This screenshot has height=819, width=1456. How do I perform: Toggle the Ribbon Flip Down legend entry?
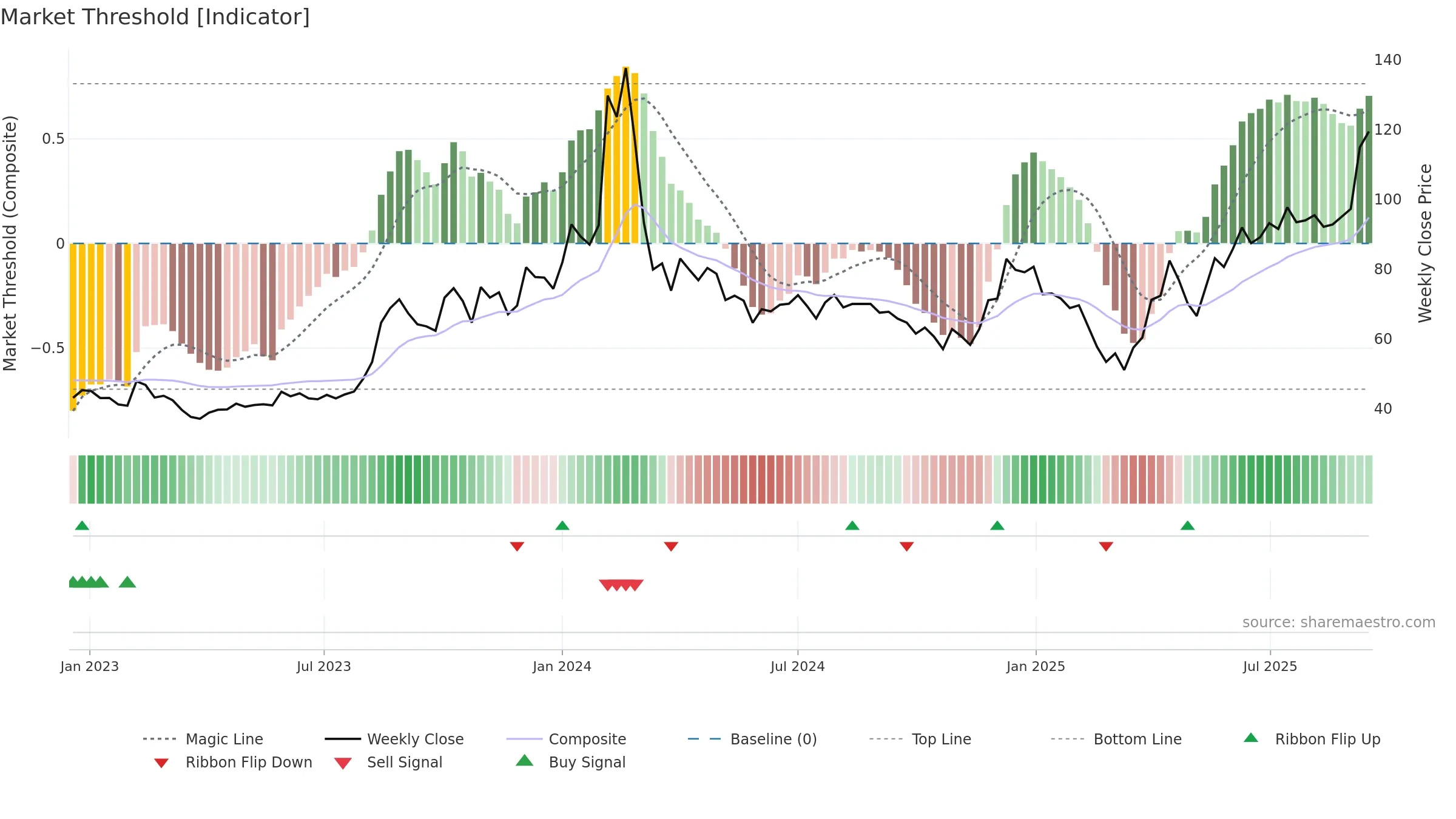(x=234, y=762)
